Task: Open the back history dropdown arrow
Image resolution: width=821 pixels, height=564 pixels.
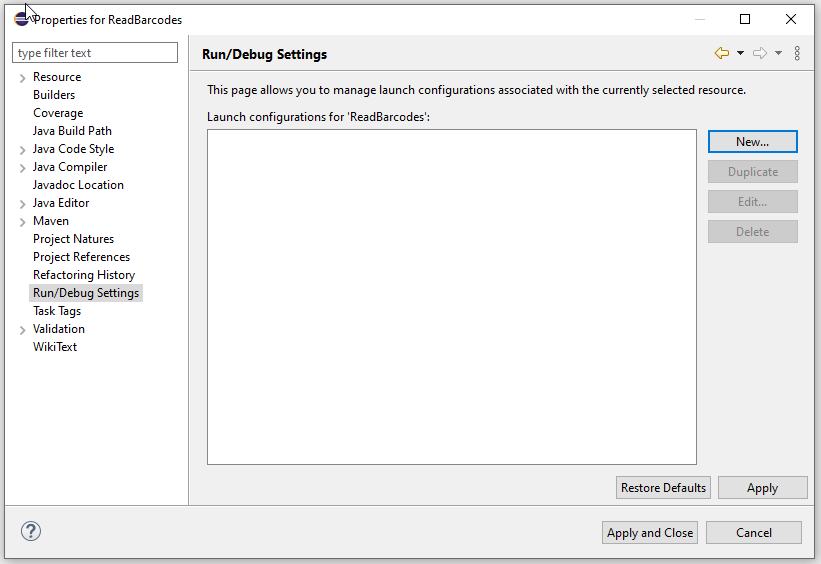Action: pos(740,53)
